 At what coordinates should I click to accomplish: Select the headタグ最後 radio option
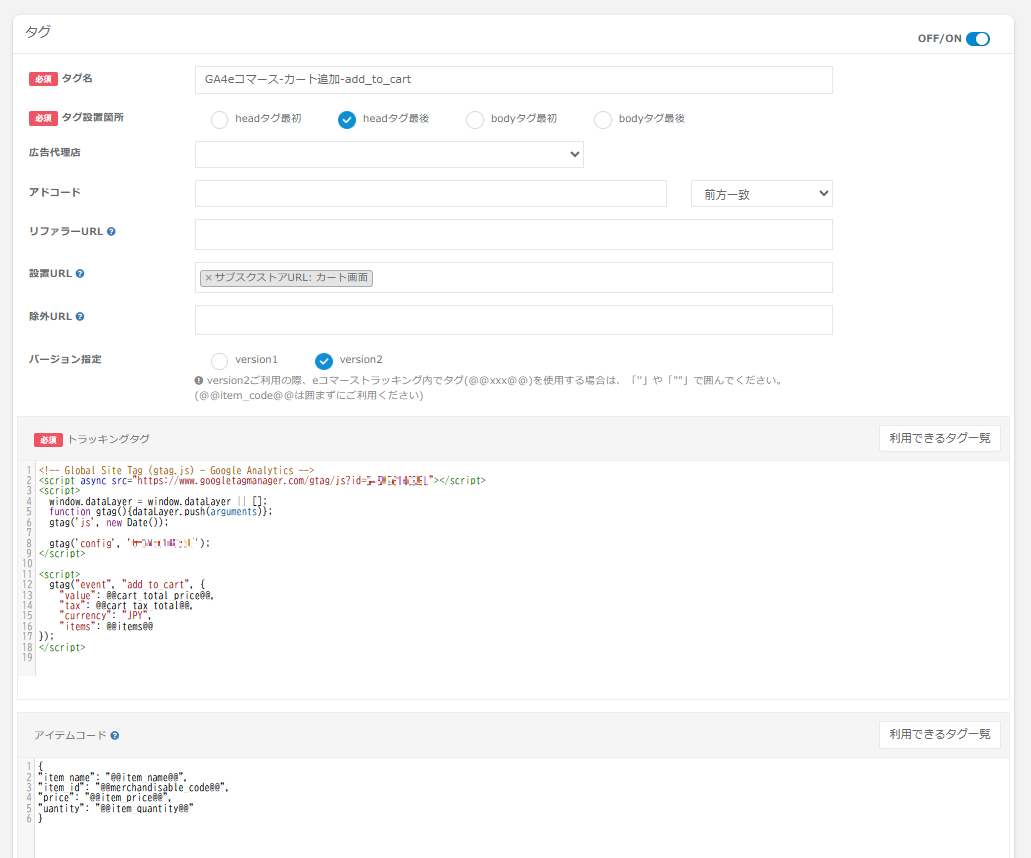347,120
